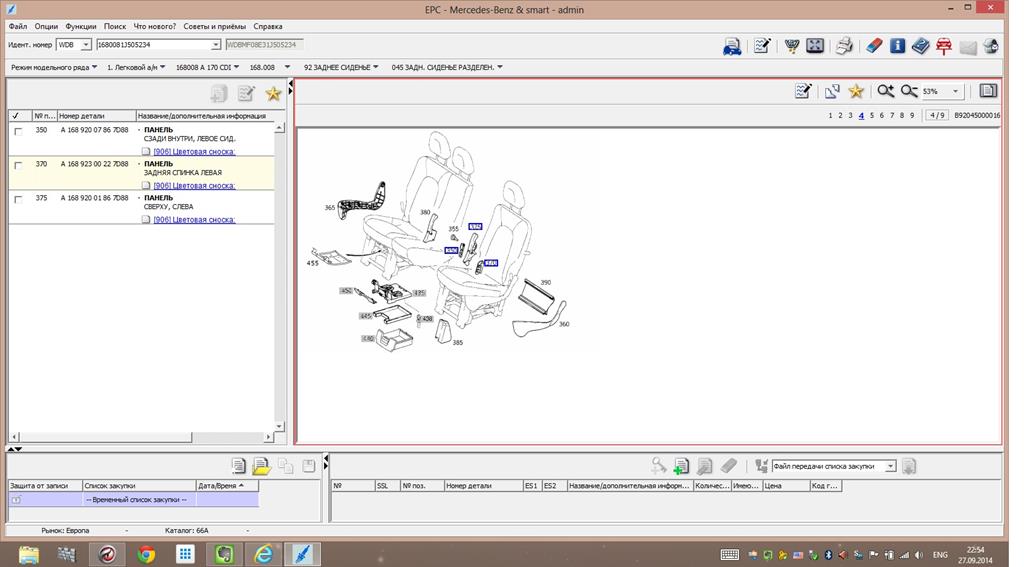Select the checkbox for part 375
This screenshot has height=567, width=1024.
tap(18, 199)
